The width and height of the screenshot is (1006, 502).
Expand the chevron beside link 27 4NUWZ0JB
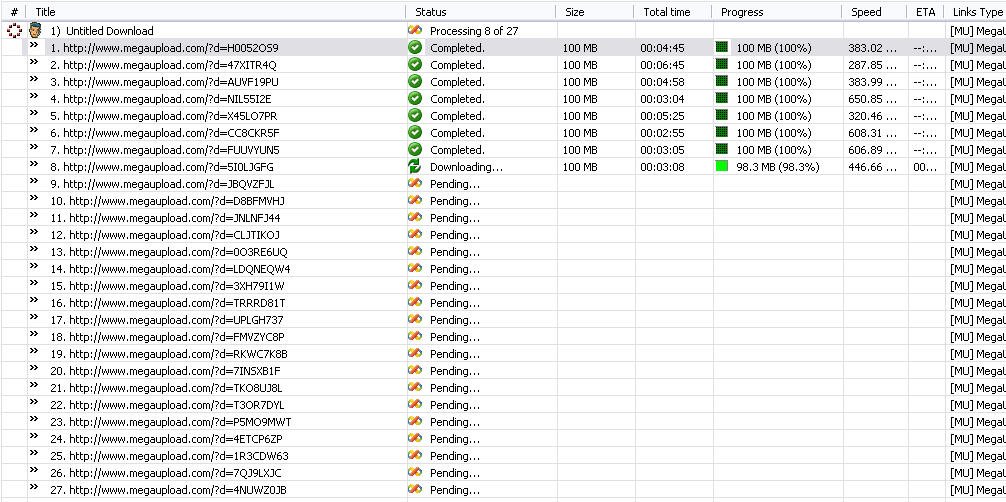coord(34,487)
